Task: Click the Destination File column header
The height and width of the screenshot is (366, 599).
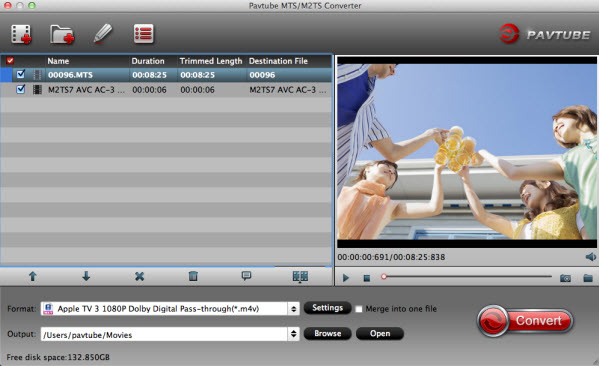Action: pos(278,61)
